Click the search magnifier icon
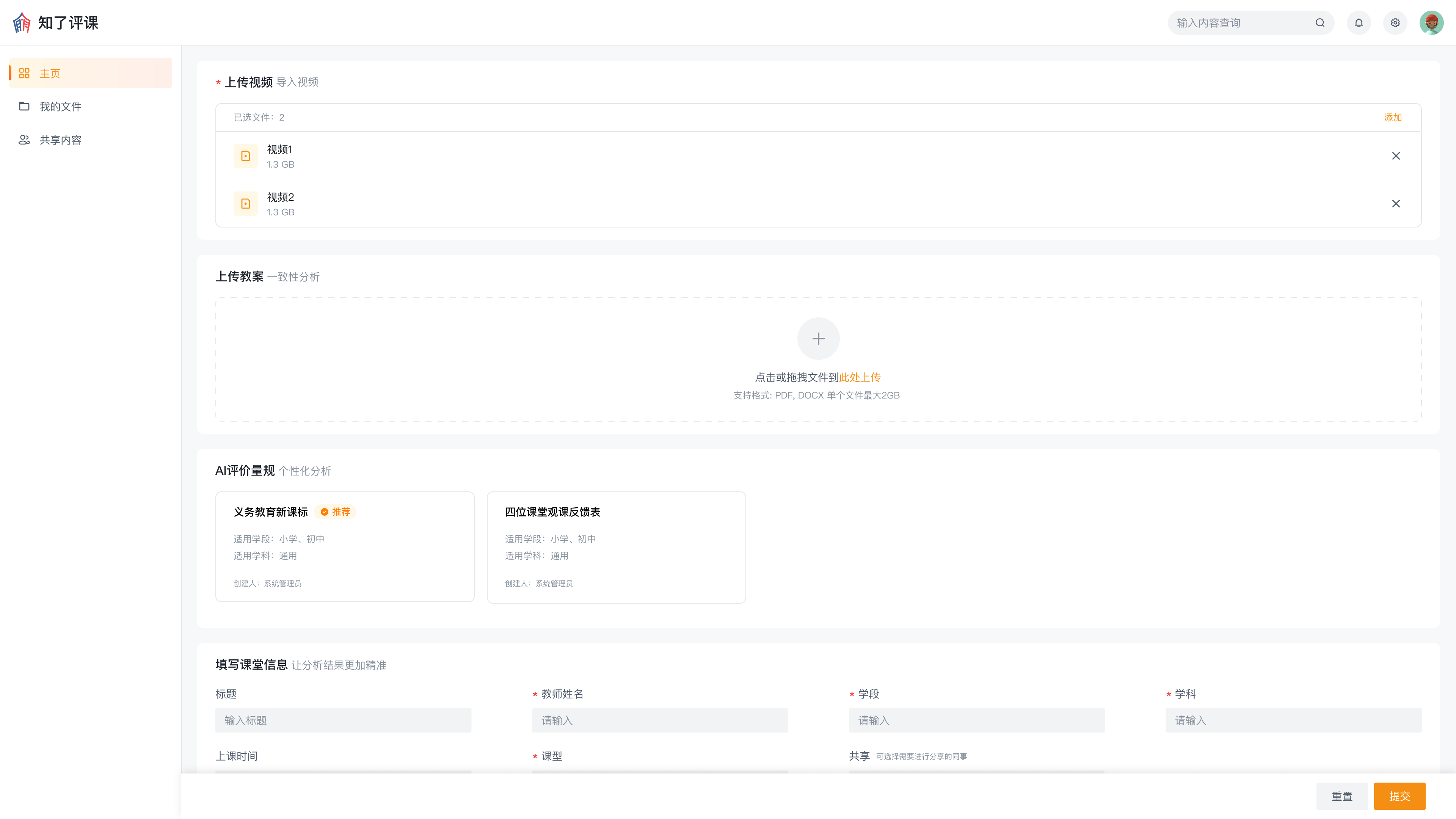The width and height of the screenshot is (1456, 819). tap(1320, 23)
